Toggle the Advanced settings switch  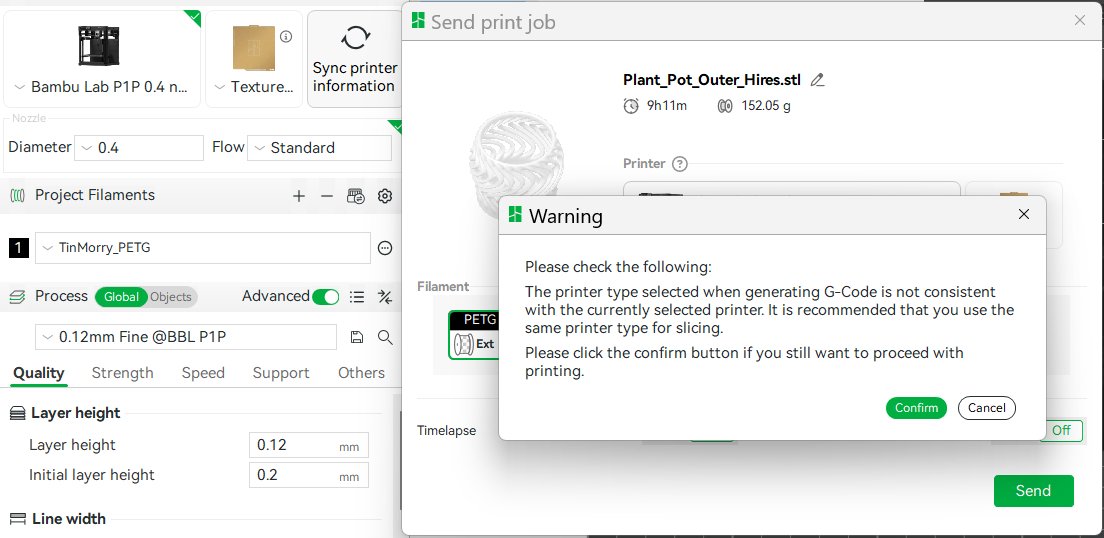click(326, 297)
